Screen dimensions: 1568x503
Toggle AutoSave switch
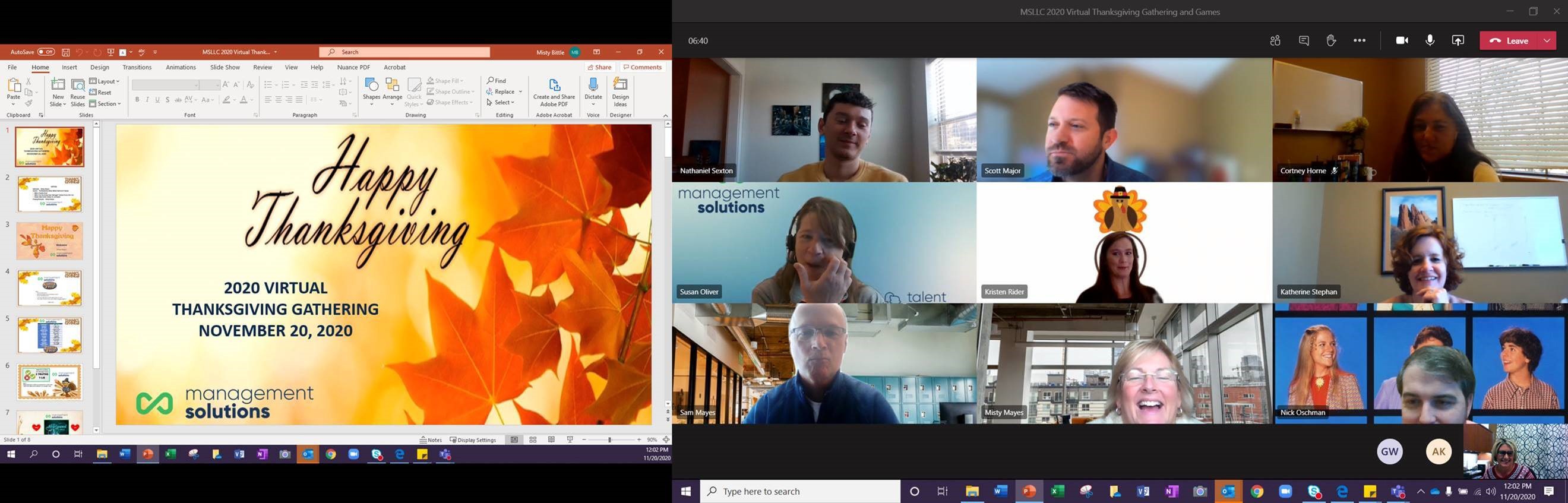46,52
